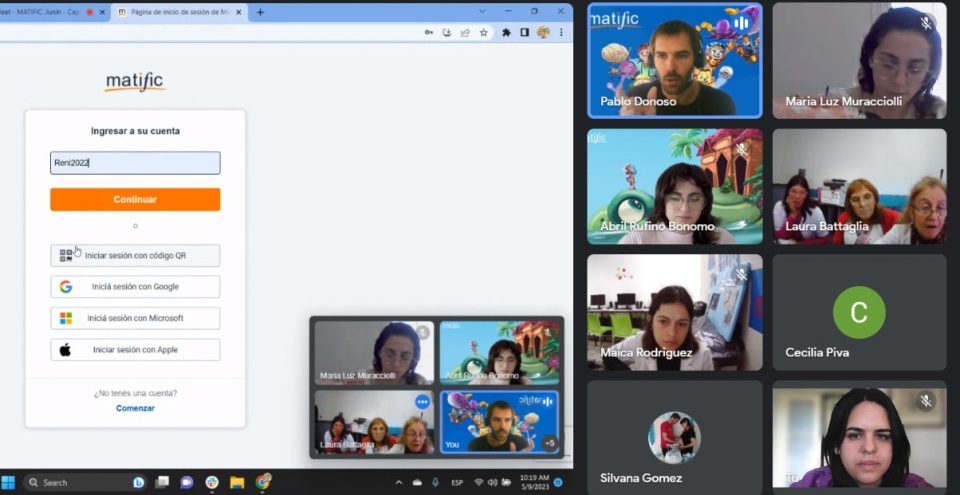The image size is (960, 495).
Task: Click the microphone in-use tray icon
Action: [x=435, y=483]
